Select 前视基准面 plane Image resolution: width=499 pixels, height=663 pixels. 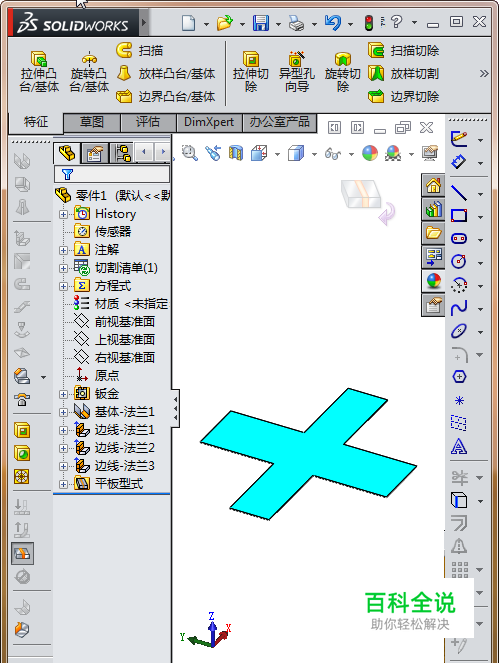pos(114,322)
